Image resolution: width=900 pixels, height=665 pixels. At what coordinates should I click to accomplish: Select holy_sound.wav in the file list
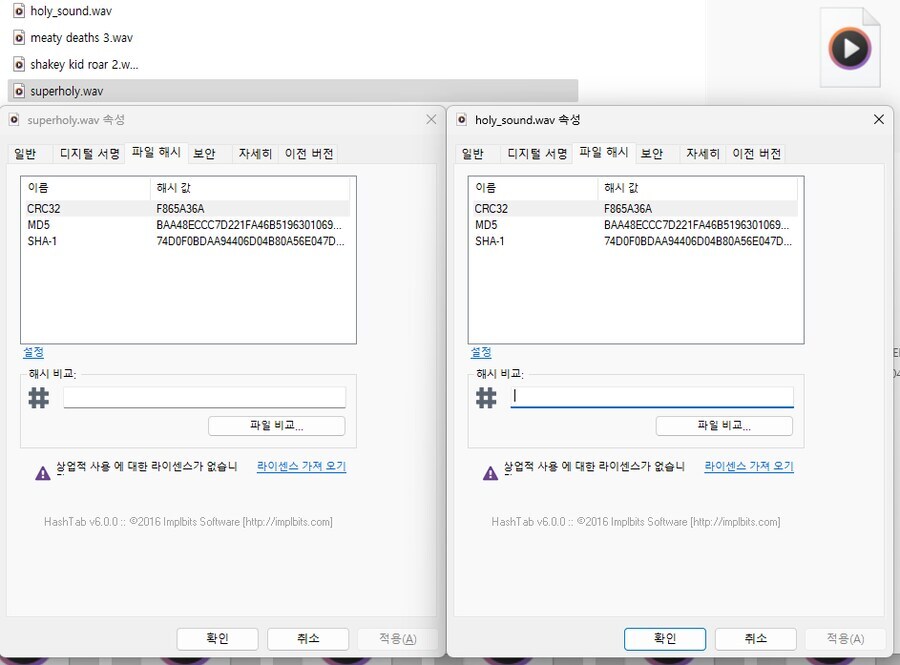pyautogui.click(x=71, y=11)
